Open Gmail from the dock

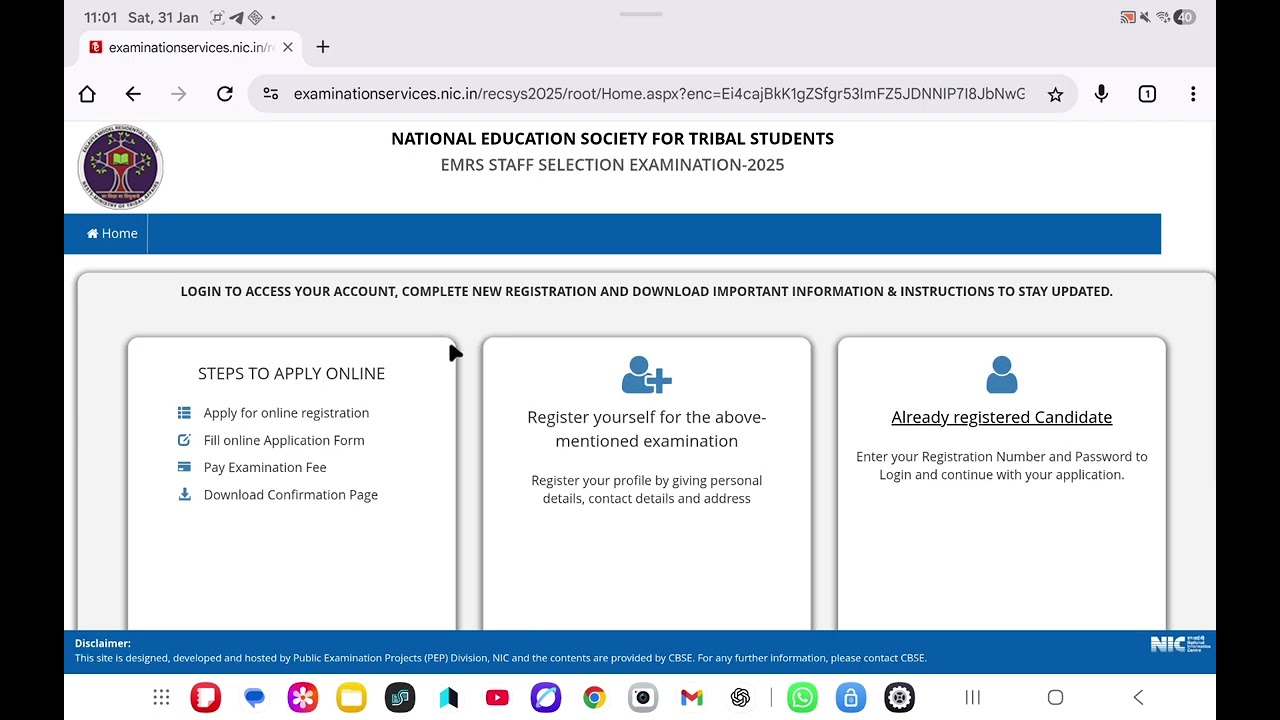692,698
